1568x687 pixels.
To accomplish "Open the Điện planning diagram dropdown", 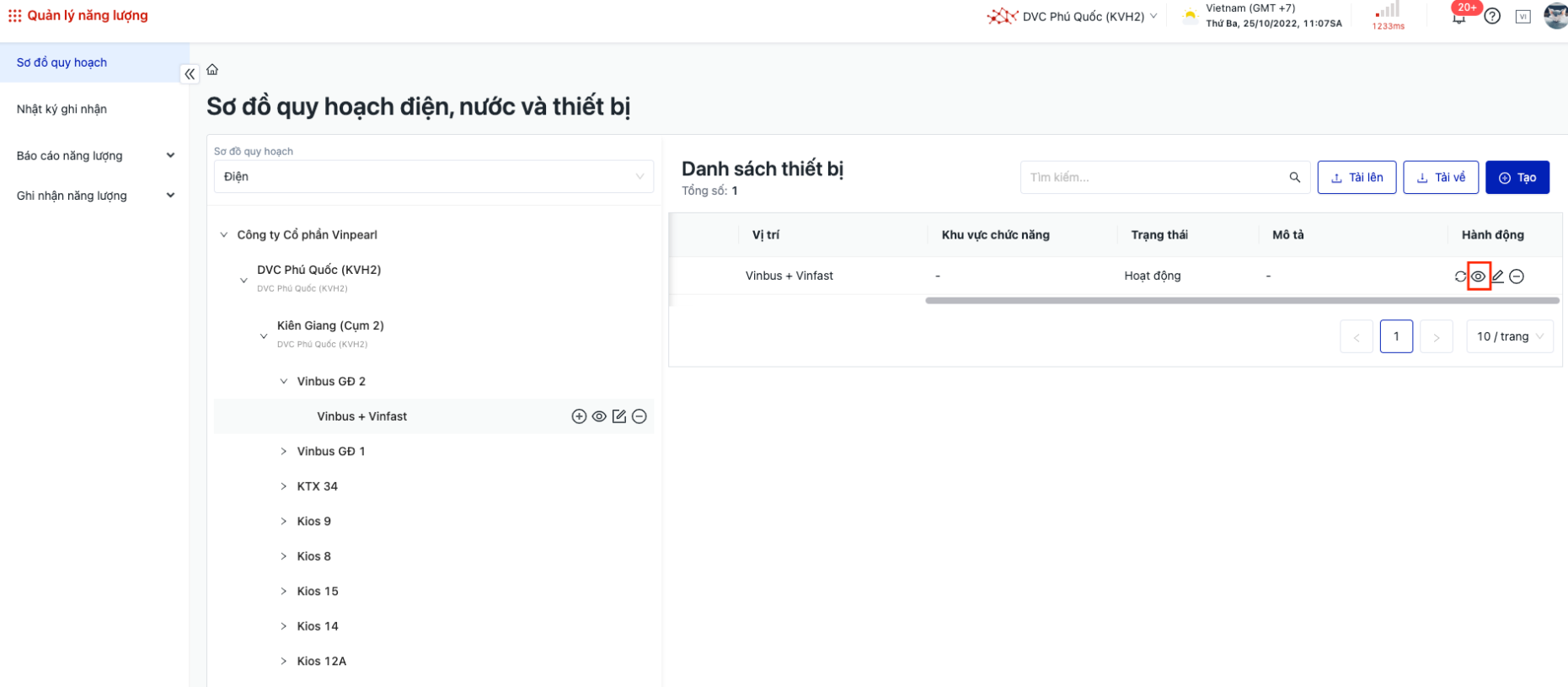I will click(x=433, y=177).
